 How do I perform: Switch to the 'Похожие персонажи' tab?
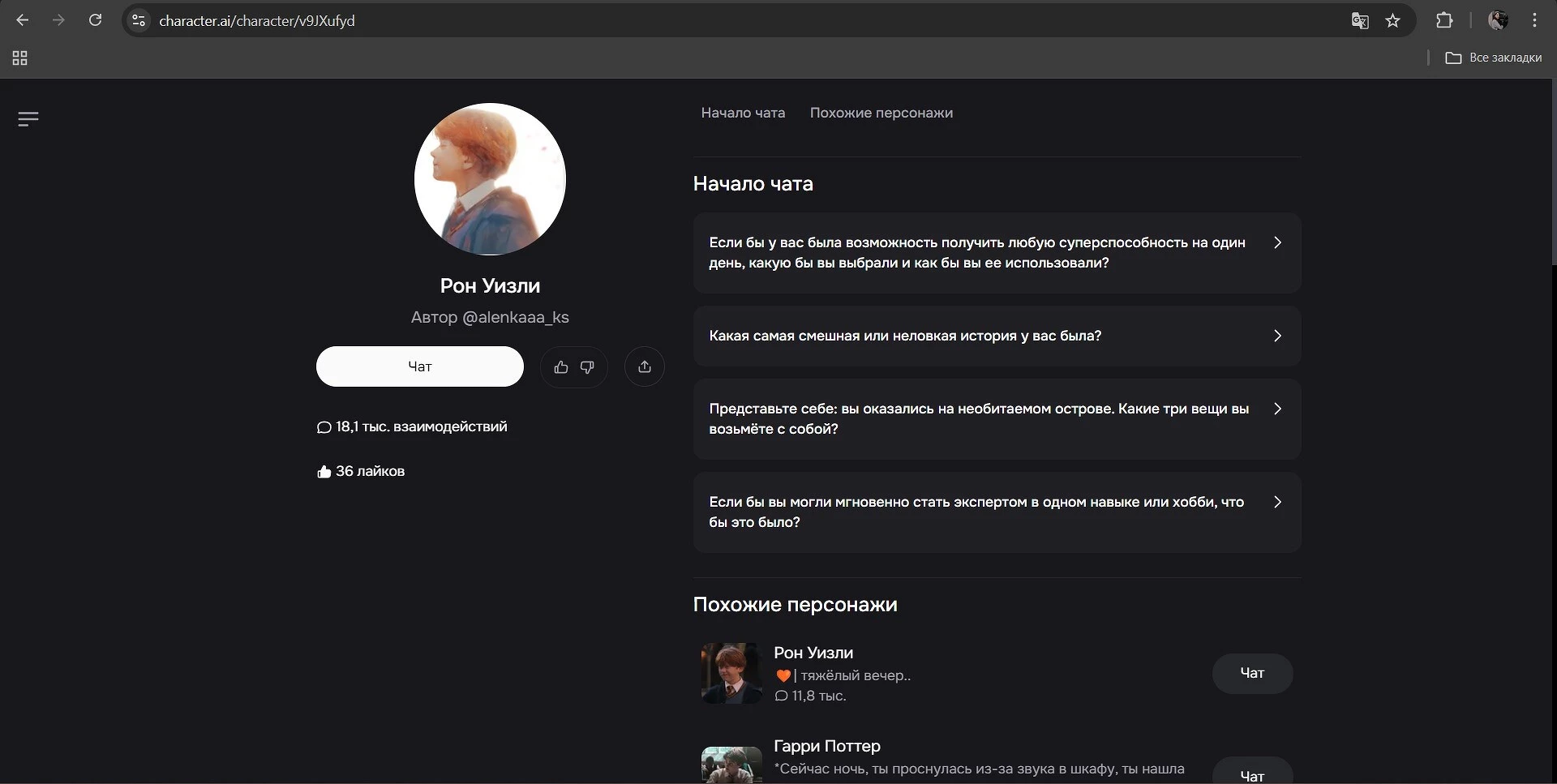pos(881,114)
